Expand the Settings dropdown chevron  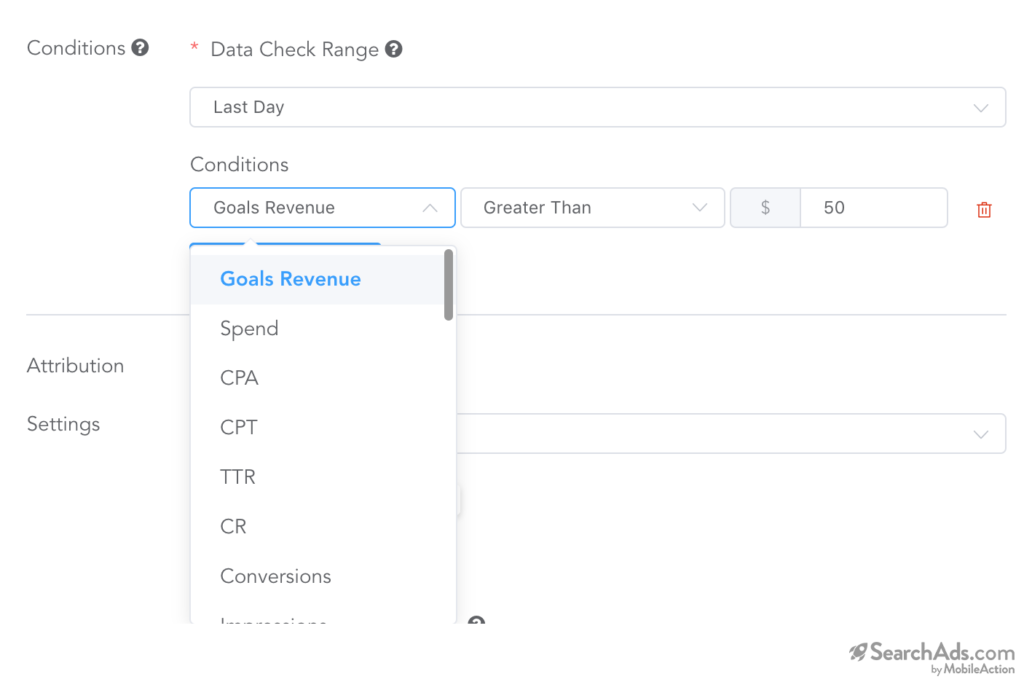tap(981, 434)
